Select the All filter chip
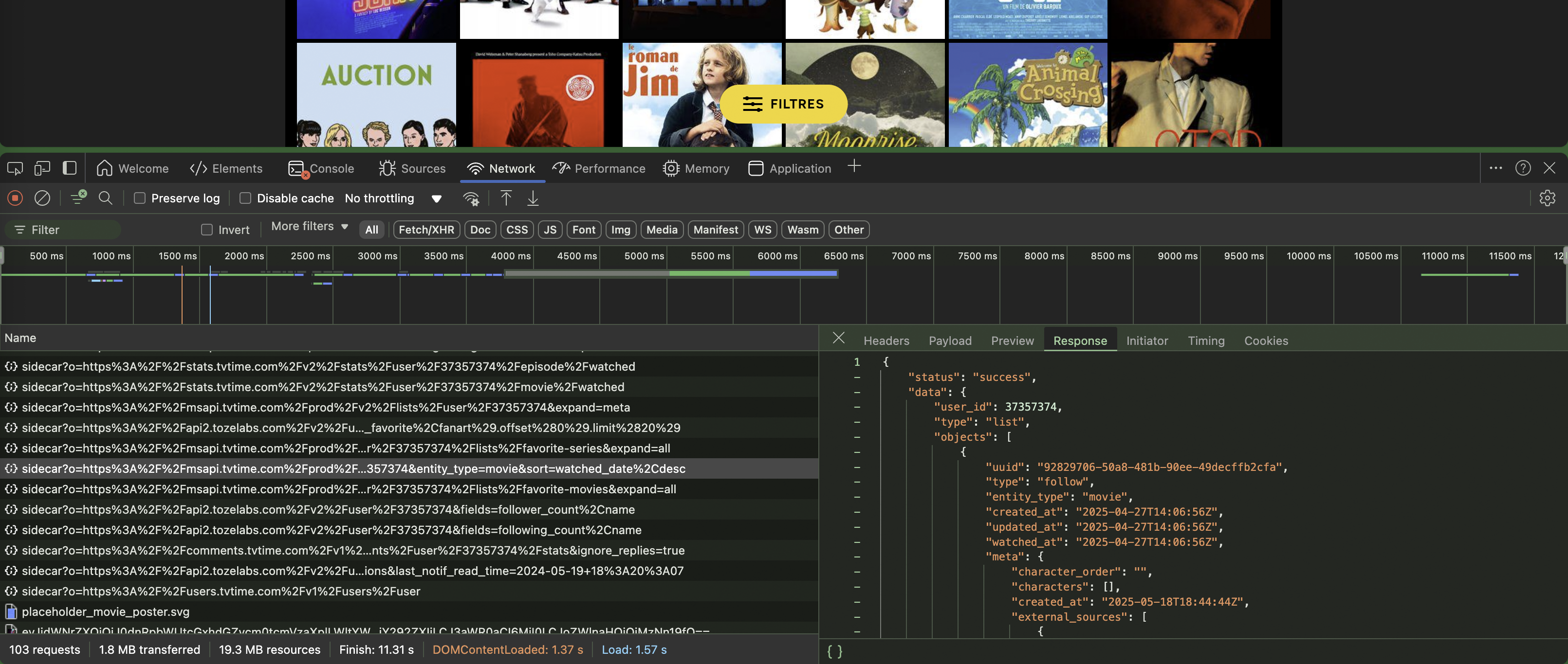The width and height of the screenshot is (1568, 664). pos(371,230)
